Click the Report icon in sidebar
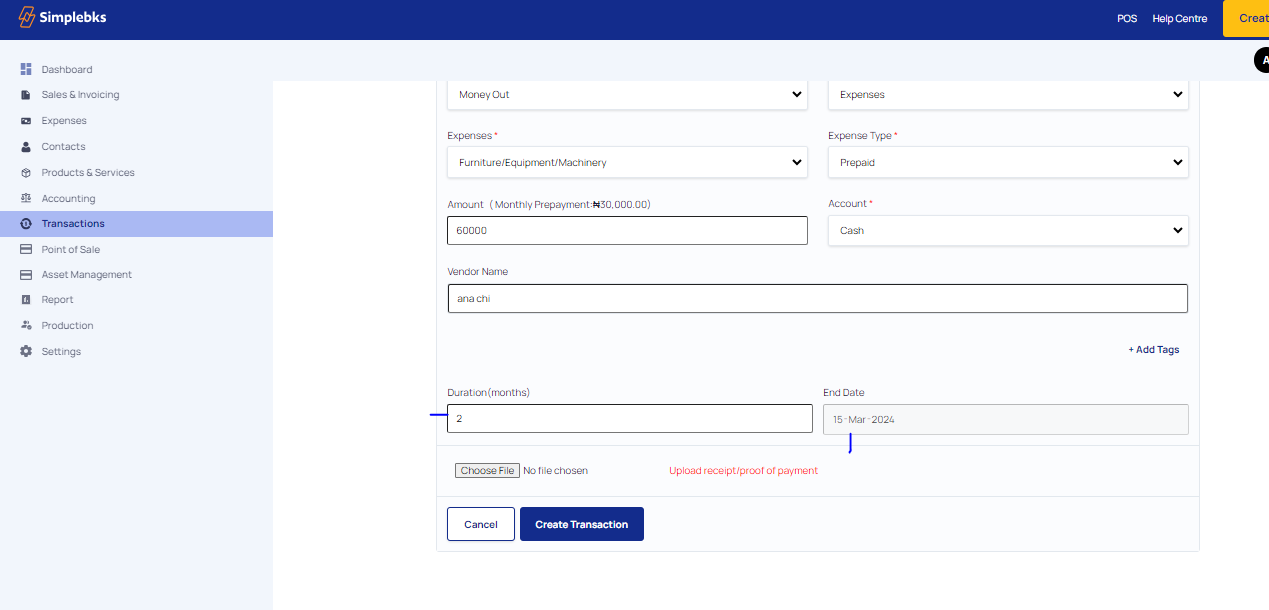Image resolution: width=1269 pixels, height=610 pixels. [26, 300]
